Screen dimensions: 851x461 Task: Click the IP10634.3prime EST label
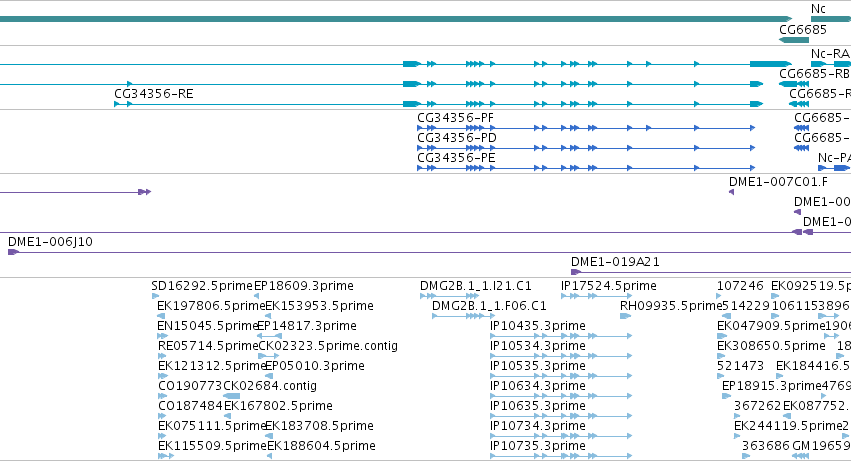point(537,387)
